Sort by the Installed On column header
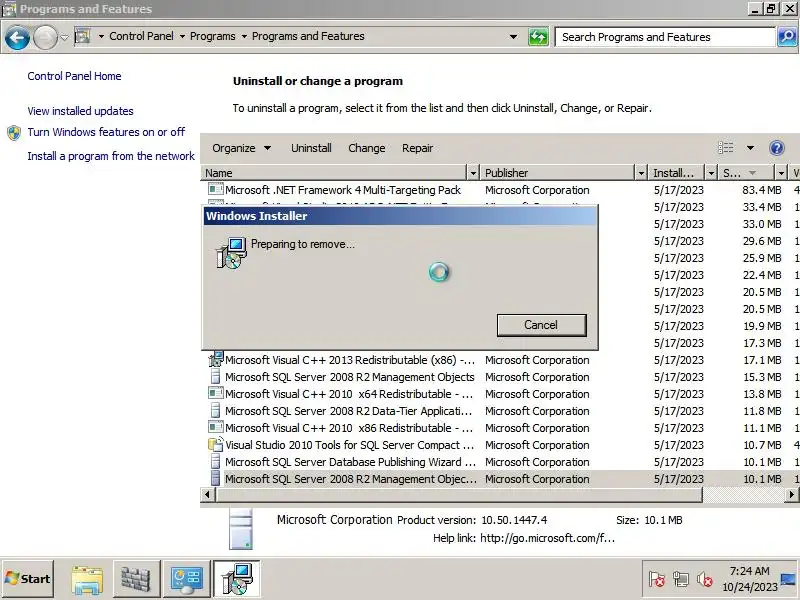This screenshot has height=600, width=800. pos(677,173)
